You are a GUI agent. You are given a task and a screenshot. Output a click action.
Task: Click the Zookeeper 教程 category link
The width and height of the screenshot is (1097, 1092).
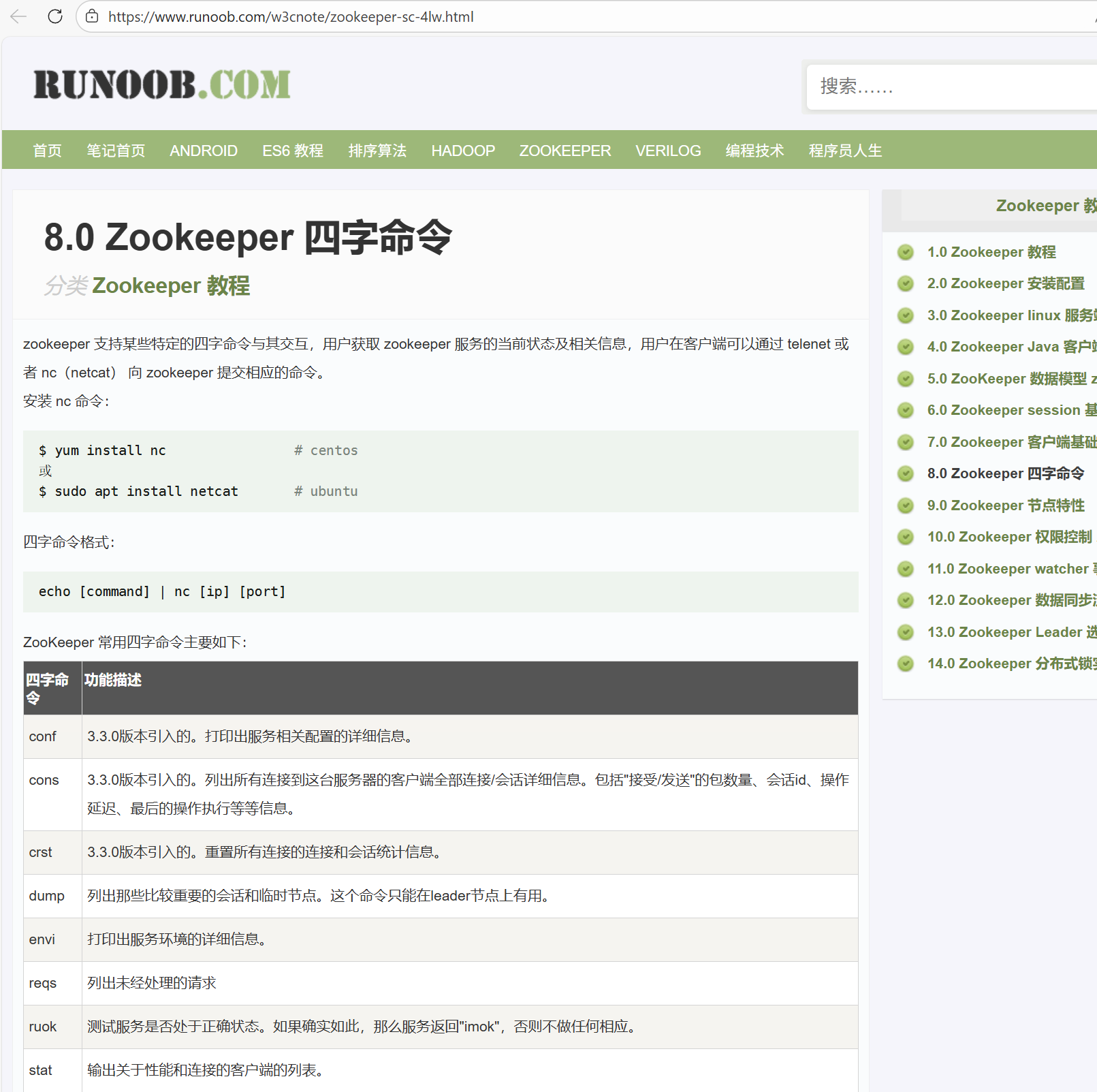[171, 285]
